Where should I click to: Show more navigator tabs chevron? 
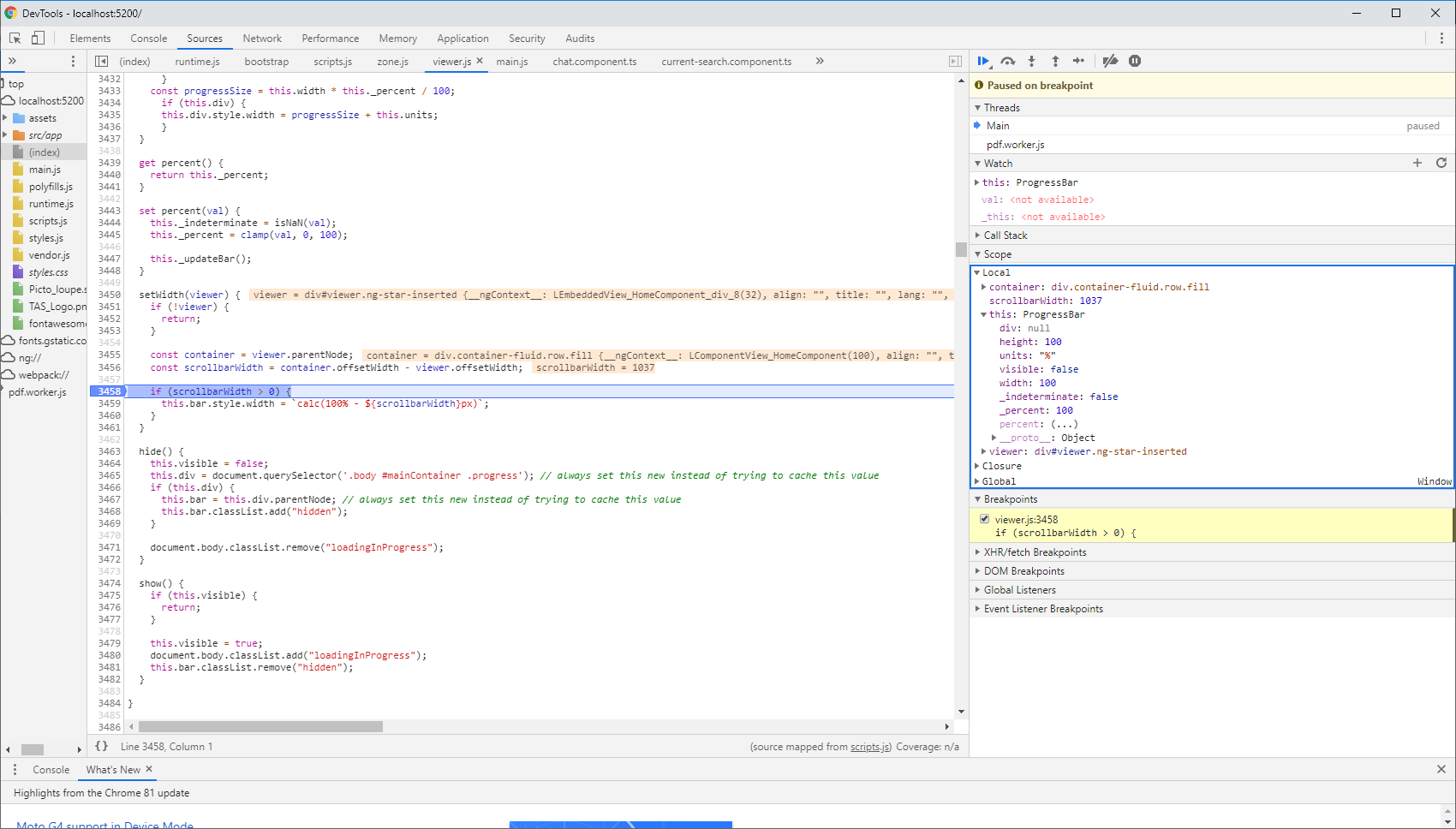tap(12, 61)
